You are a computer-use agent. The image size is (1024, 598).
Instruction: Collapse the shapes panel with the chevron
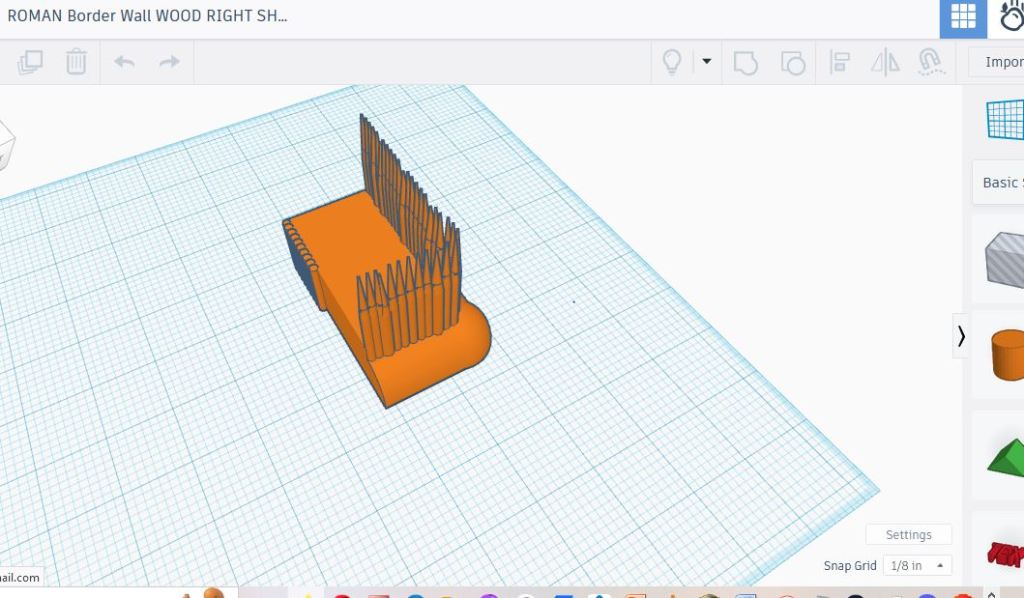[961, 336]
